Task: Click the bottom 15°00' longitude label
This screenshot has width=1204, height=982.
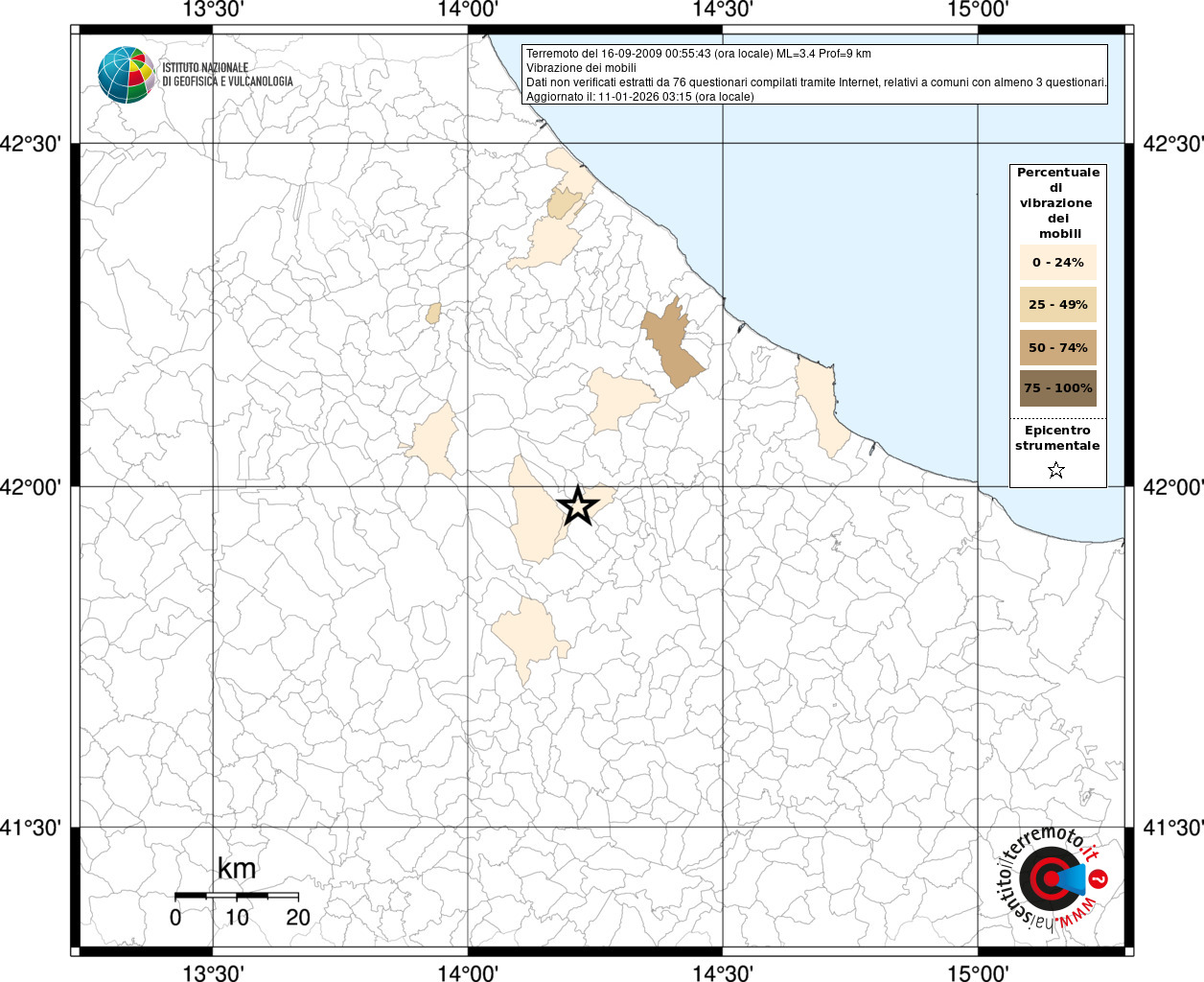Action: click(x=978, y=973)
